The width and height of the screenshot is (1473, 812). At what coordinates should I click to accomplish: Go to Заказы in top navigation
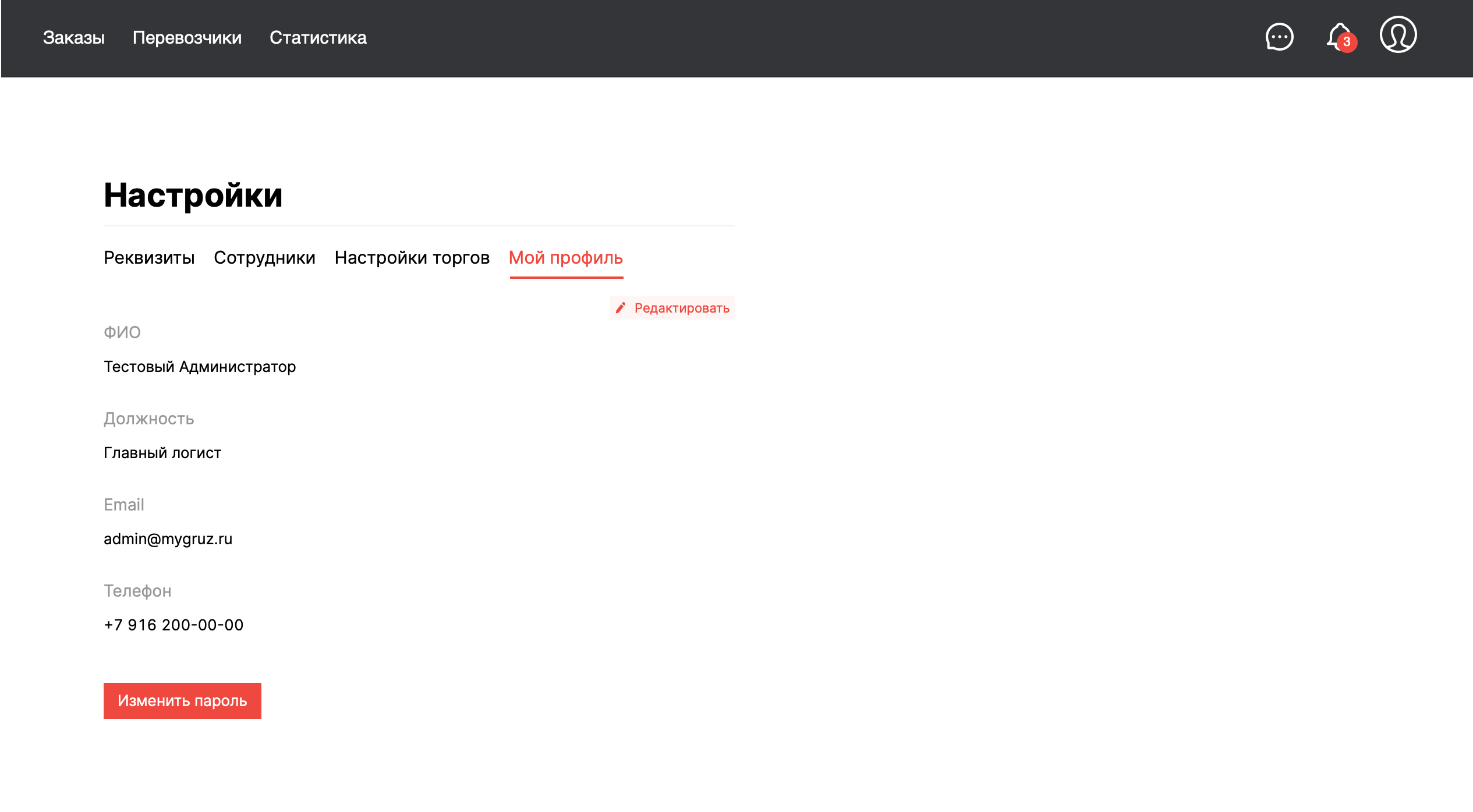click(x=74, y=38)
